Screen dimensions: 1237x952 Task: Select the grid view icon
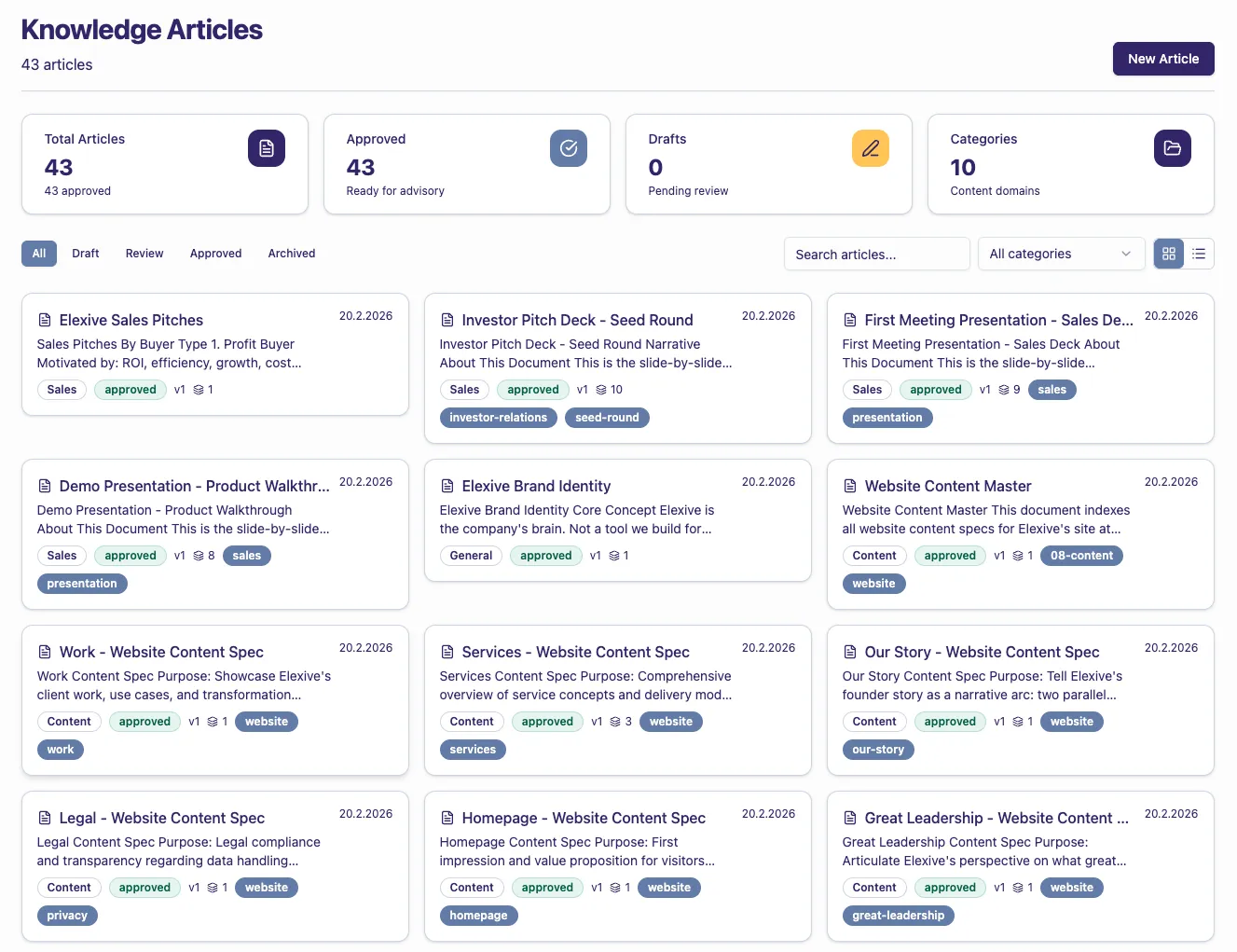(1168, 253)
